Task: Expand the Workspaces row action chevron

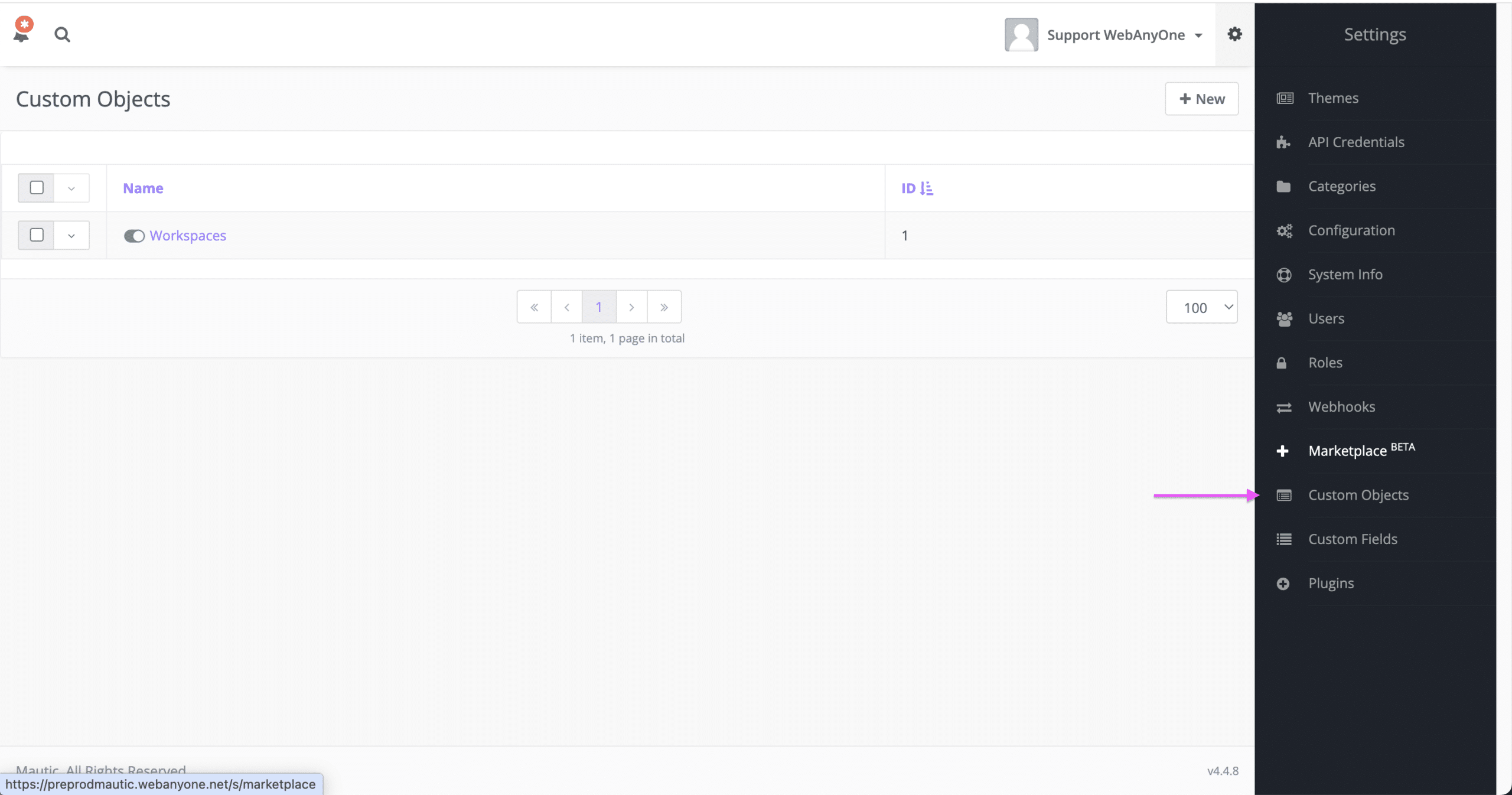Action: point(71,235)
